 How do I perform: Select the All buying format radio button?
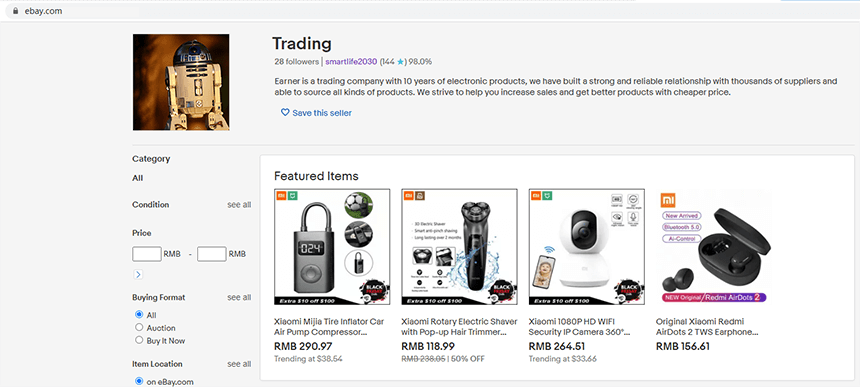(x=139, y=315)
